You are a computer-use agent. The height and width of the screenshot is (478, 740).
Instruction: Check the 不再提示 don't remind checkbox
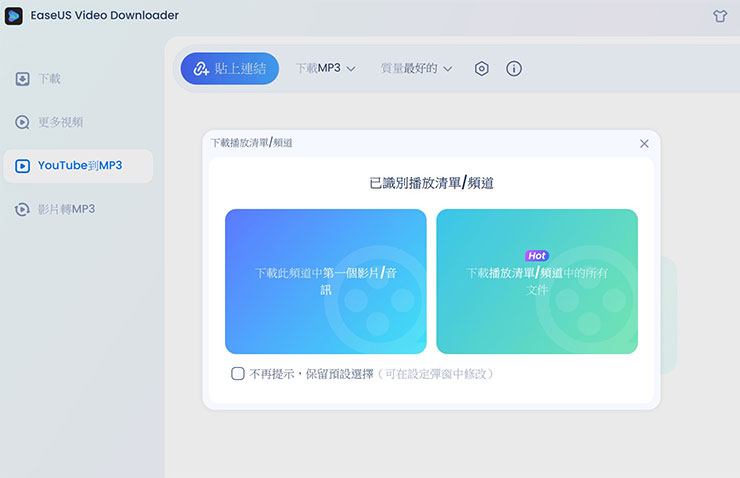238,374
